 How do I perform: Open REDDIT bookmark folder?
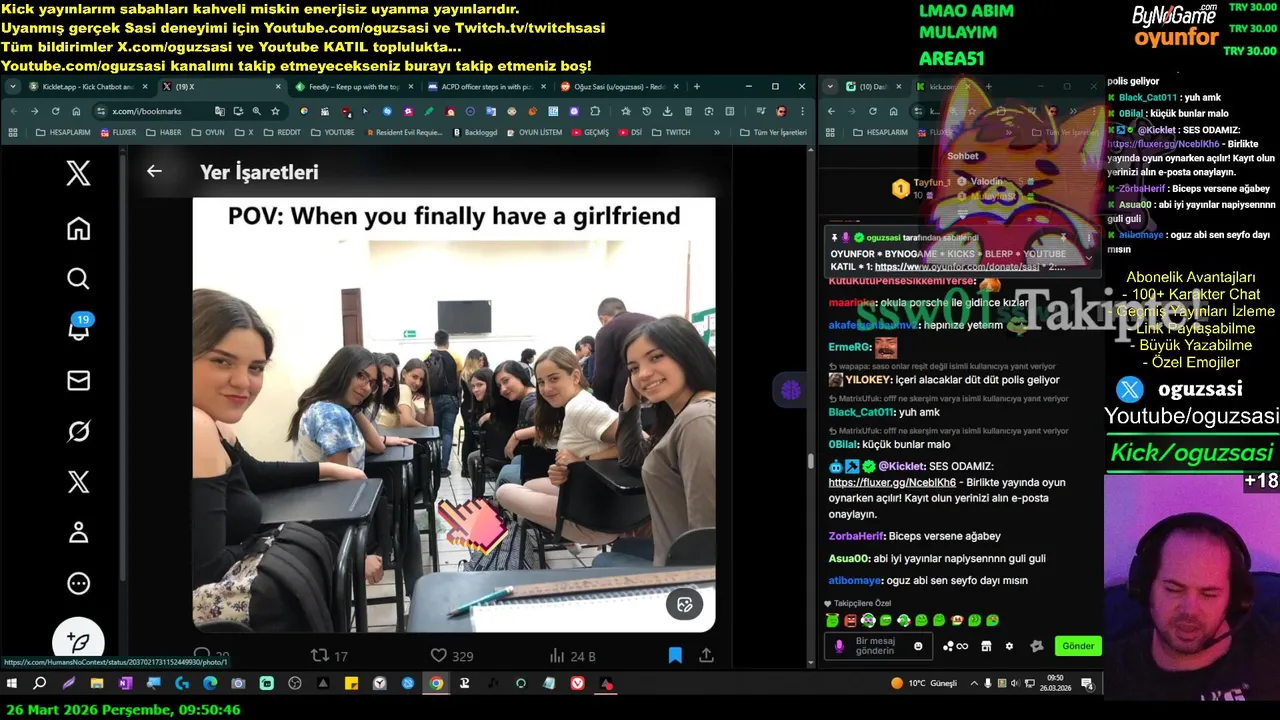pyautogui.click(x=282, y=132)
